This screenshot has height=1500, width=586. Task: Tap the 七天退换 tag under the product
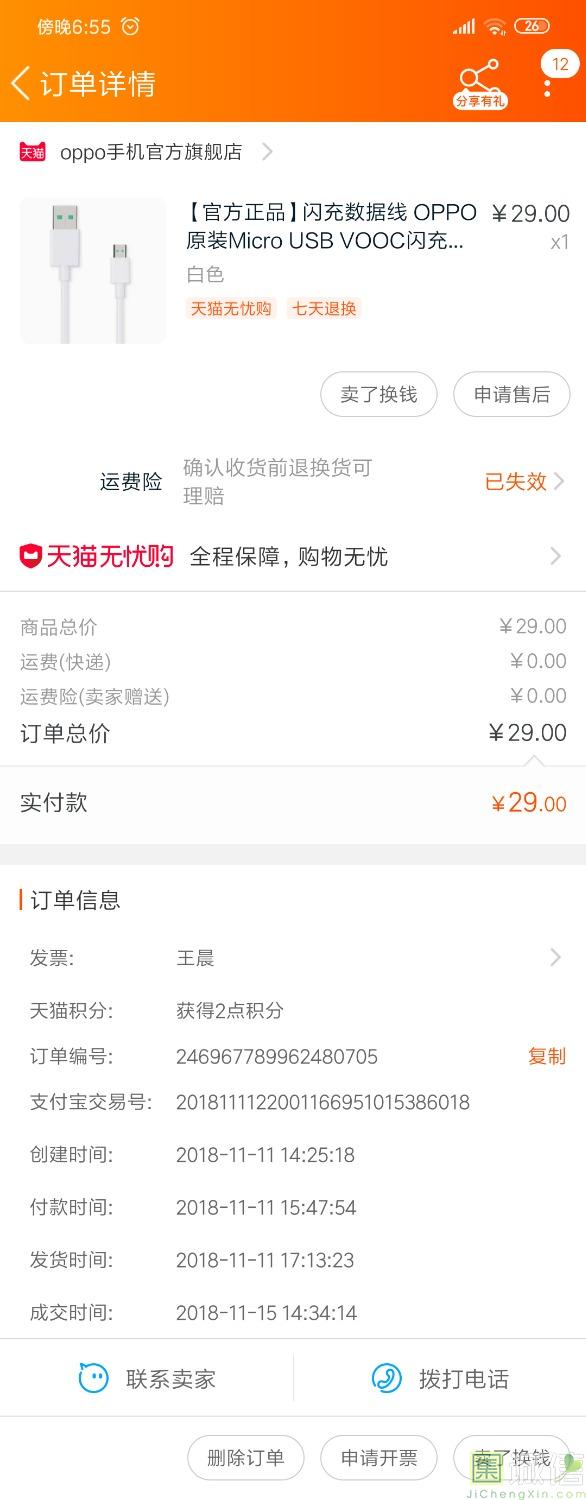pos(323,308)
